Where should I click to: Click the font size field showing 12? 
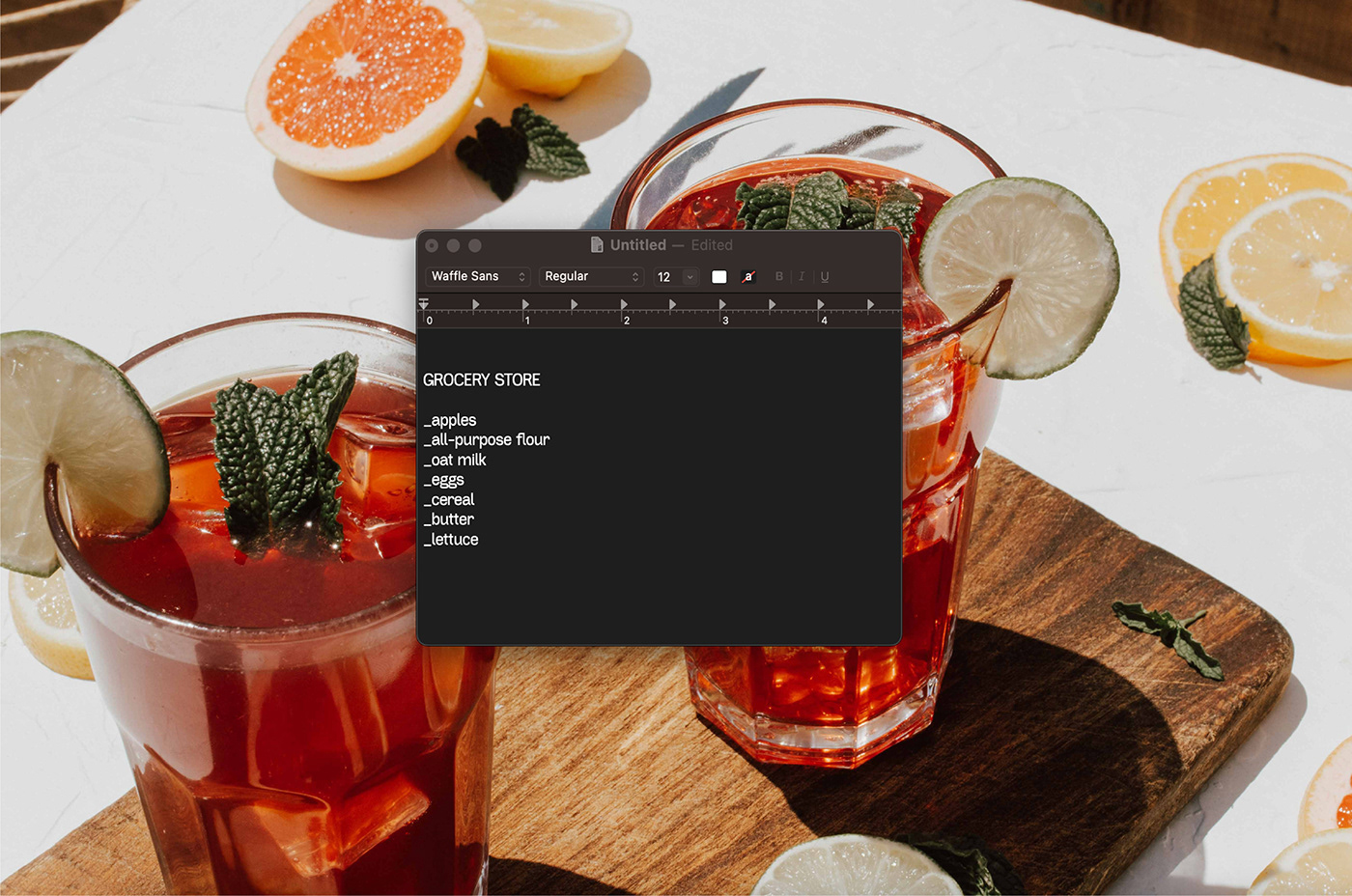click(x=667, y=277)
